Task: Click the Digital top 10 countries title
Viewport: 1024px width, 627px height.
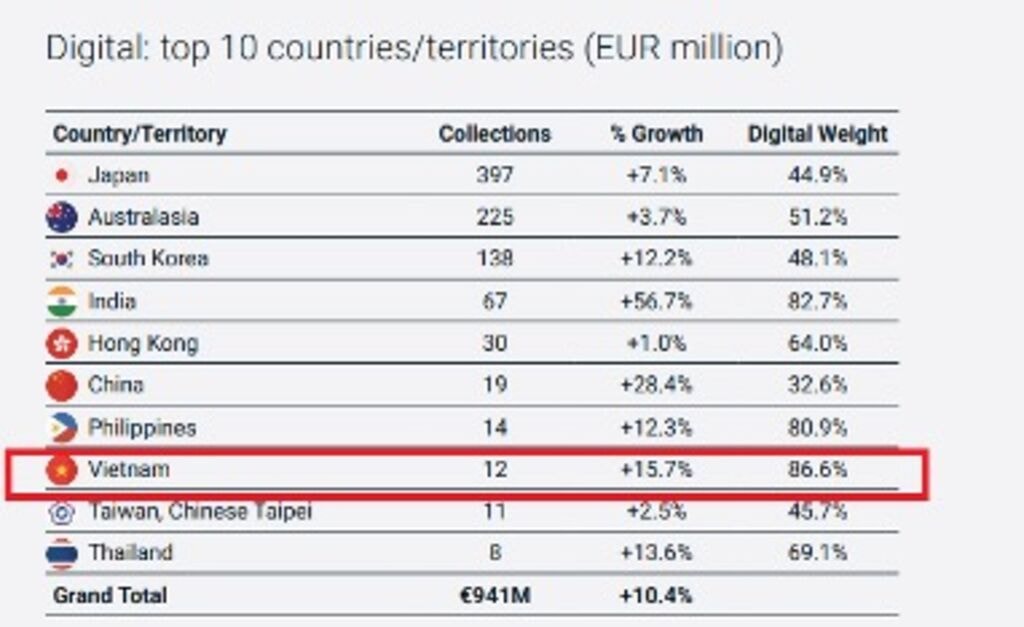Action: (414, 48)
